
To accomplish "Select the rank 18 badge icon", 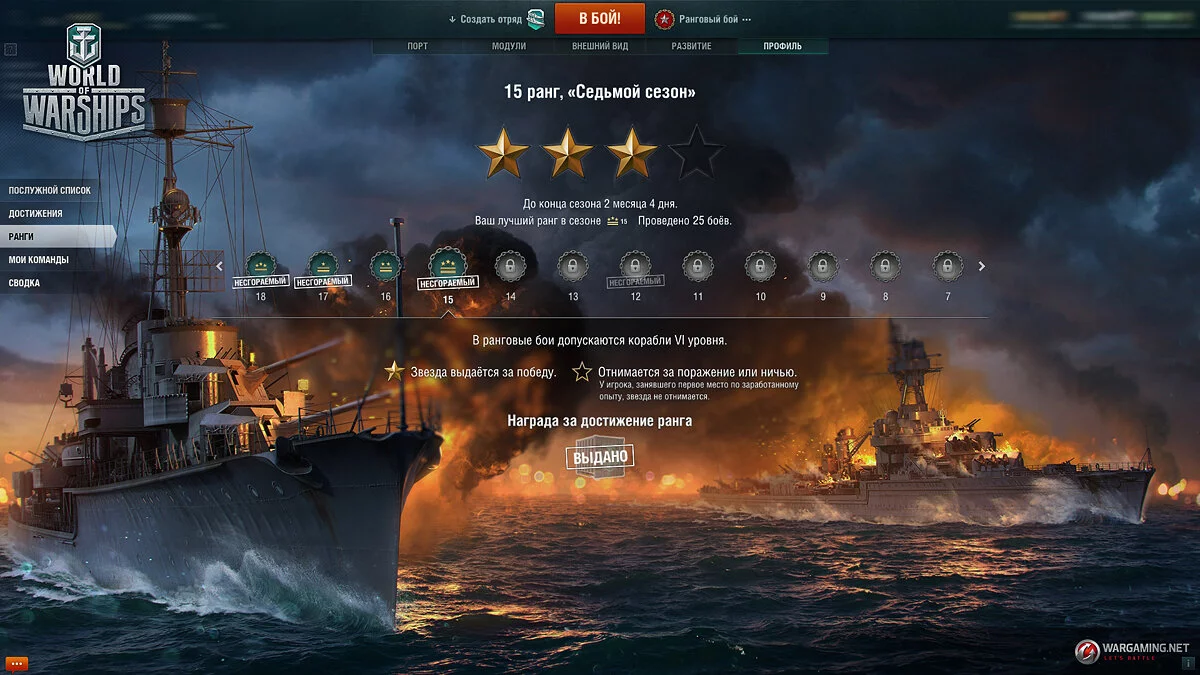I will tap(261, 265).
